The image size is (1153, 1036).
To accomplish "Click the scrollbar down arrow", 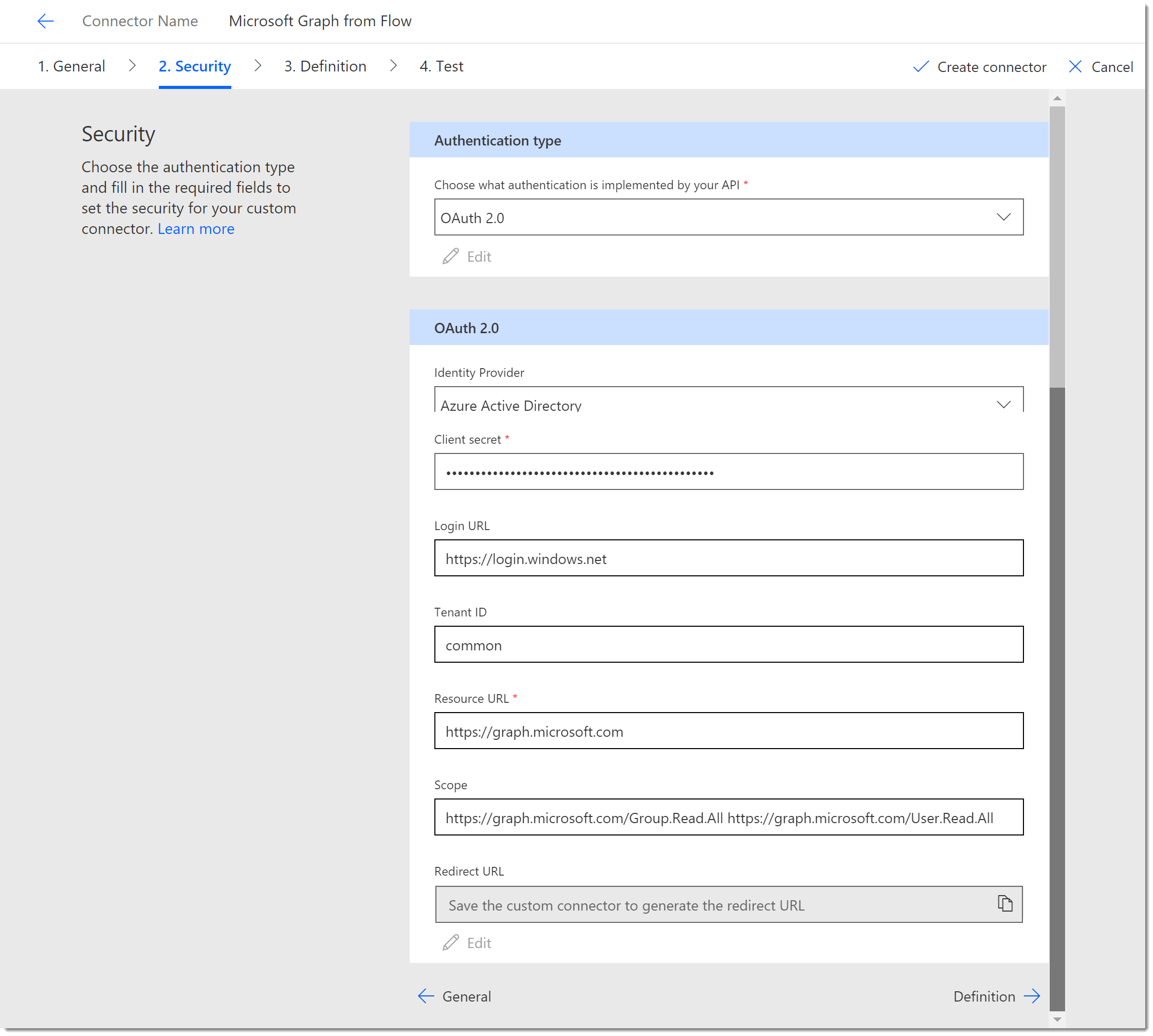I will [1057, 1019].
